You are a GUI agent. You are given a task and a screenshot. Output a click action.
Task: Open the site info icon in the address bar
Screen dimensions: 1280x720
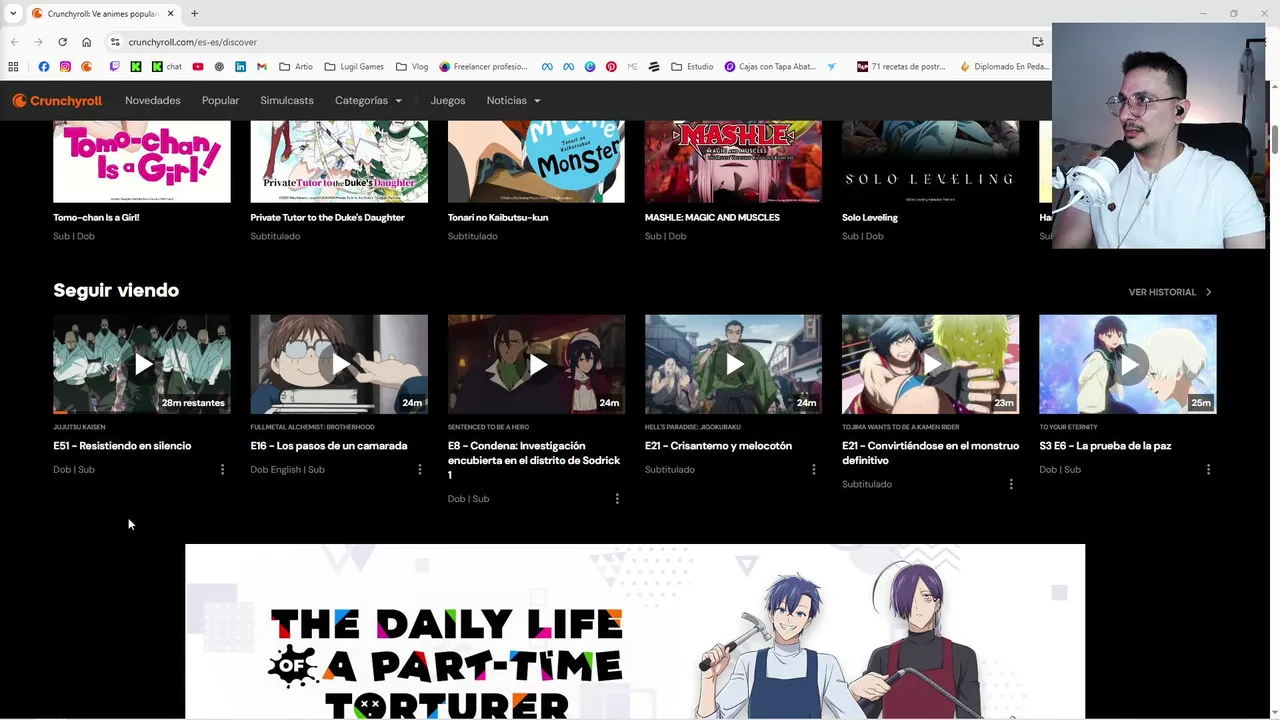pyautogui.click(x=115, y=42)
